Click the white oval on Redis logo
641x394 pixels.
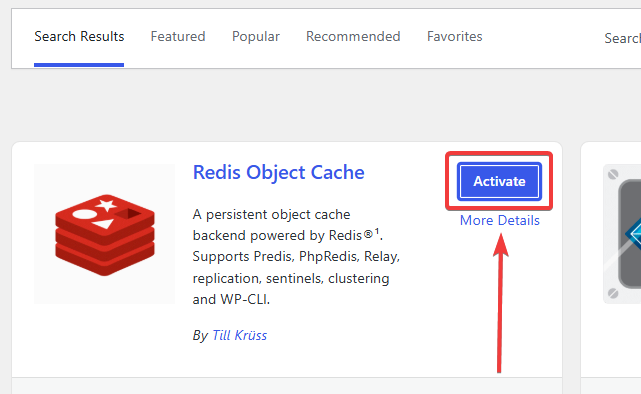pos(84,214)
